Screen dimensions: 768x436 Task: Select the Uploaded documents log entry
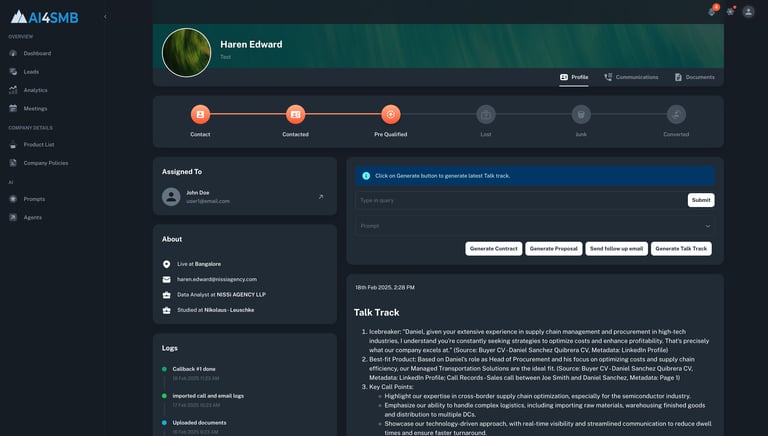(x=199, y=422)
